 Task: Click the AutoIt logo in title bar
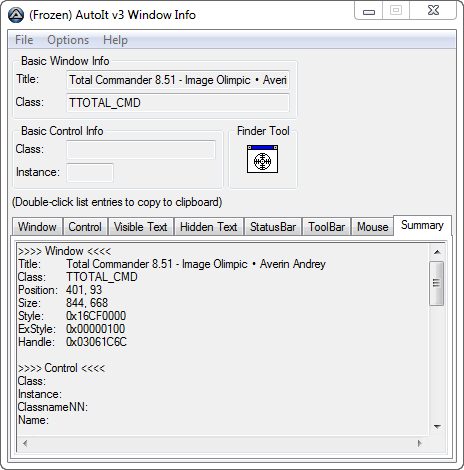(16, 15)
